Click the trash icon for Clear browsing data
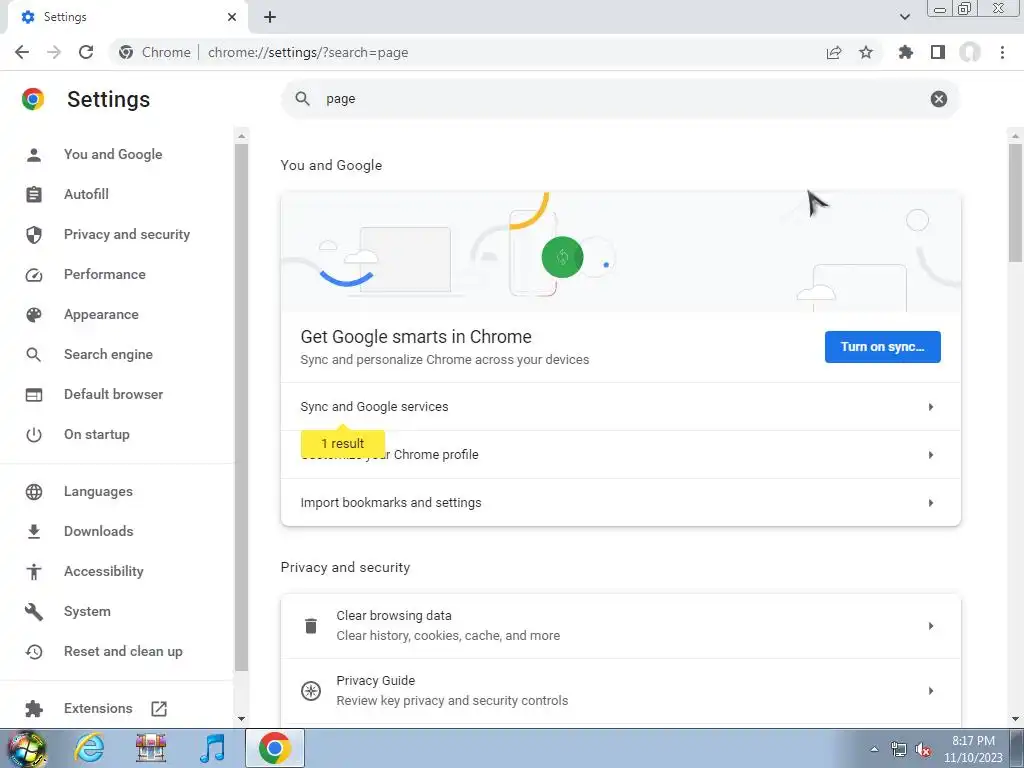The height and width of the screenshot is (768, 1024). [311, 626]
